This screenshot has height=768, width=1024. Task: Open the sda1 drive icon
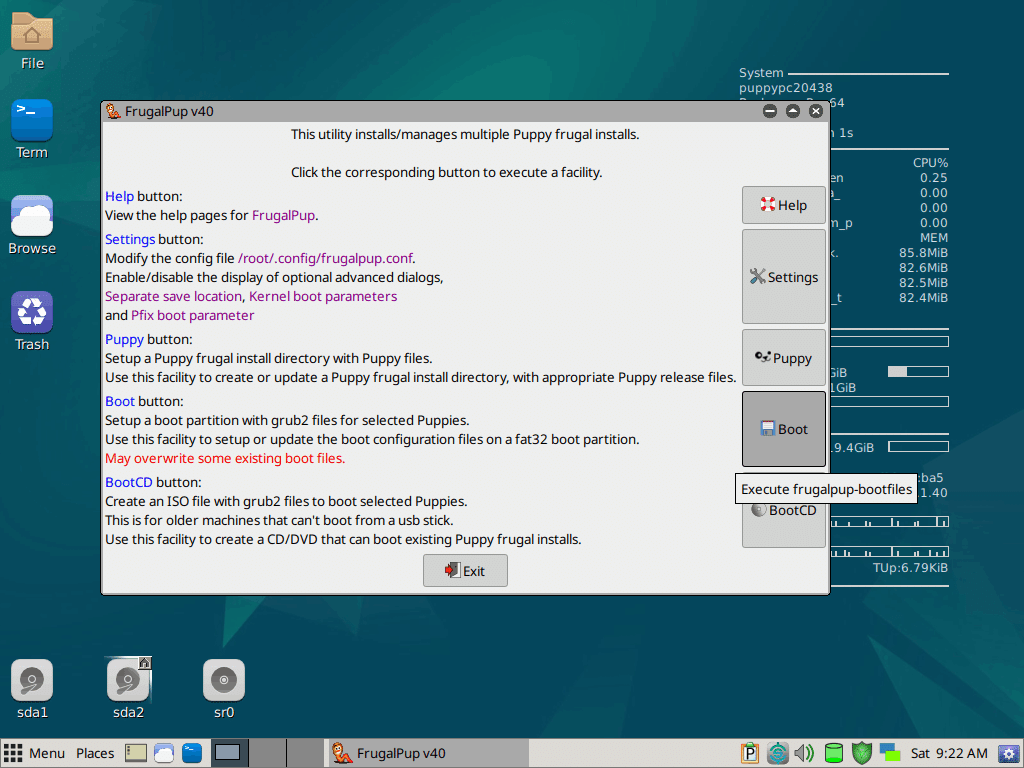pyautogui.click(x=32, y=689)
